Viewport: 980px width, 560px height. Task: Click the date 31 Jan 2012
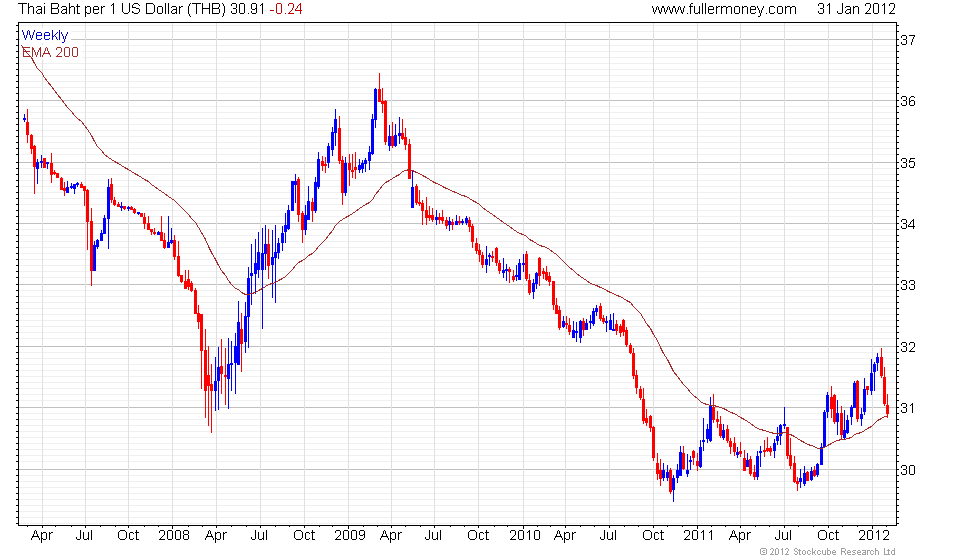pos(856,9)
